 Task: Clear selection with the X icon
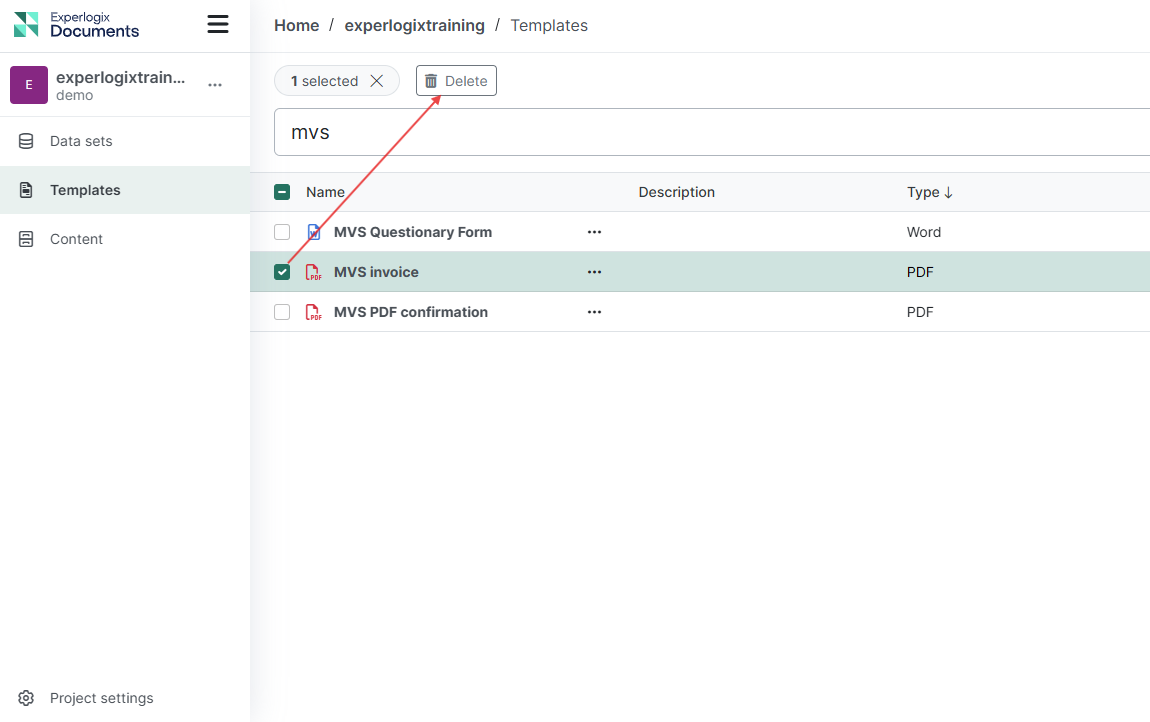click(377, 81)
